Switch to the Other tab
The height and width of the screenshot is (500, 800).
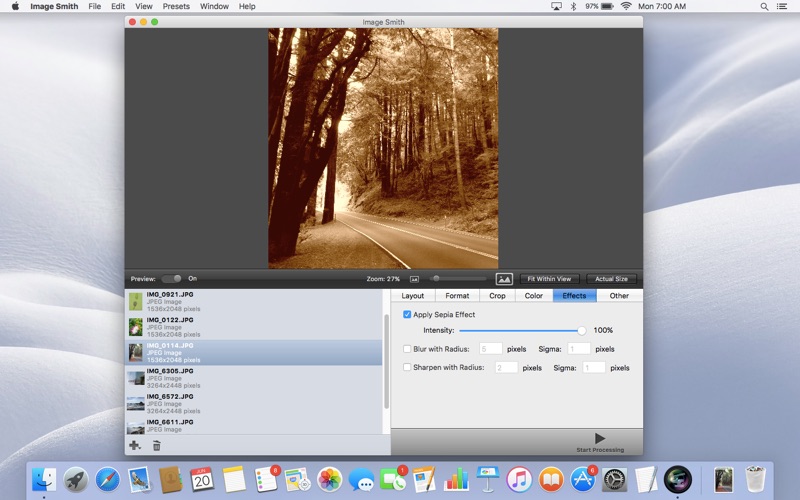pos(619,295)
